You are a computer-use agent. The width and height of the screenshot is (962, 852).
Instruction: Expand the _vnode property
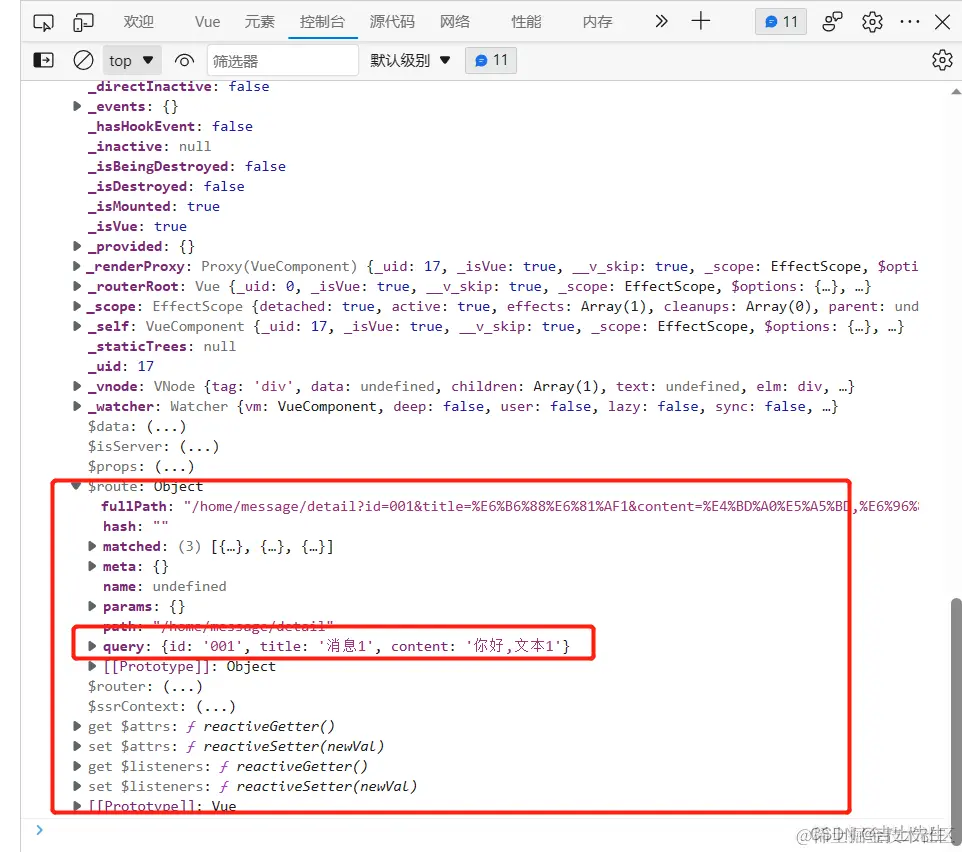pyautogui.click(x=77, y=386)
